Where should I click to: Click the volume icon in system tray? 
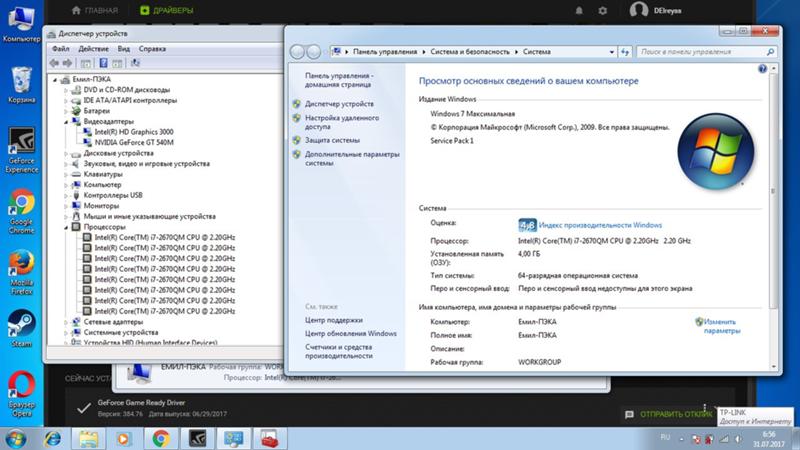tap(738, 439)
